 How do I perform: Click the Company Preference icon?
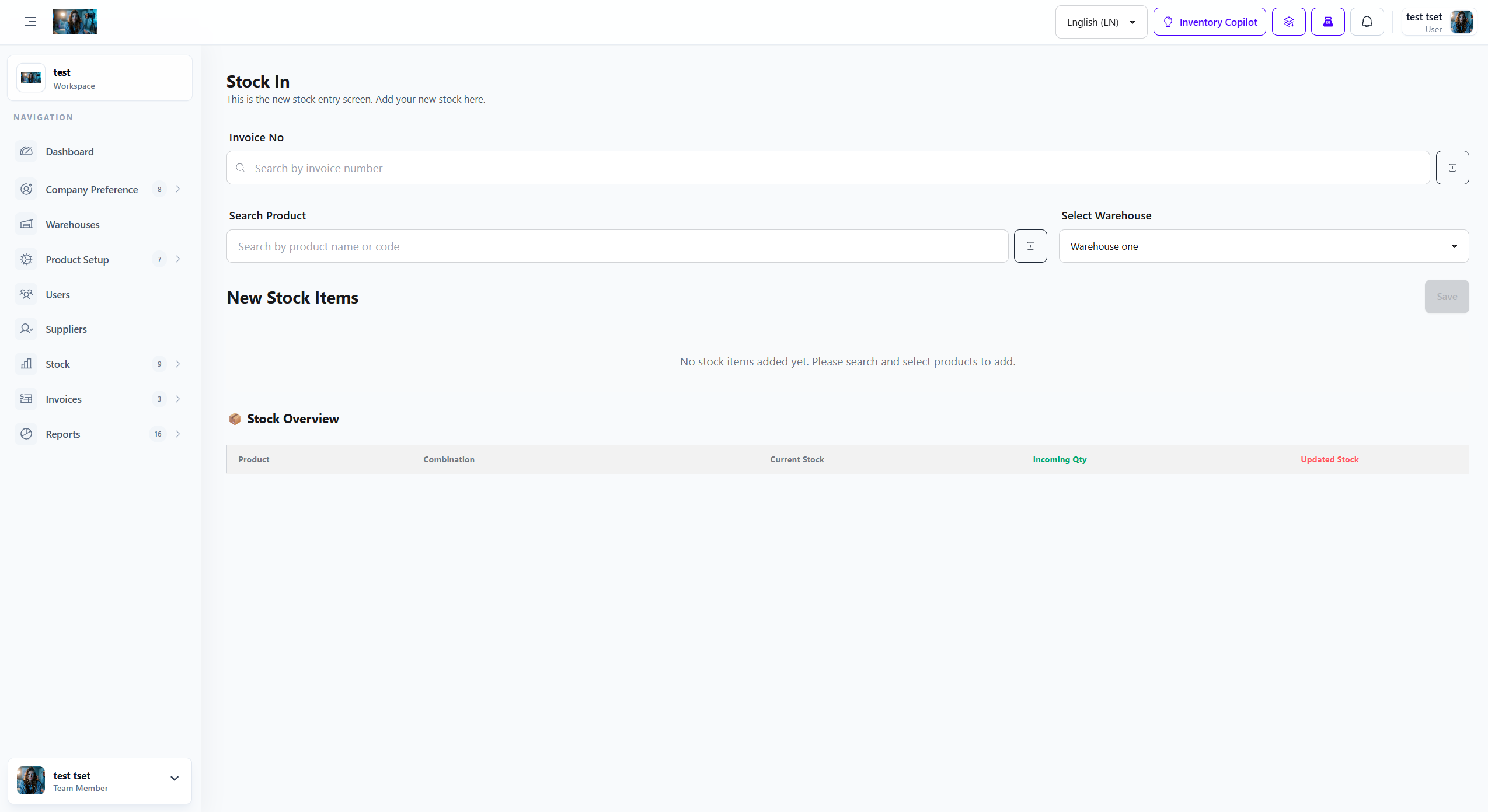pyautogui.click(x=26, y=189)
